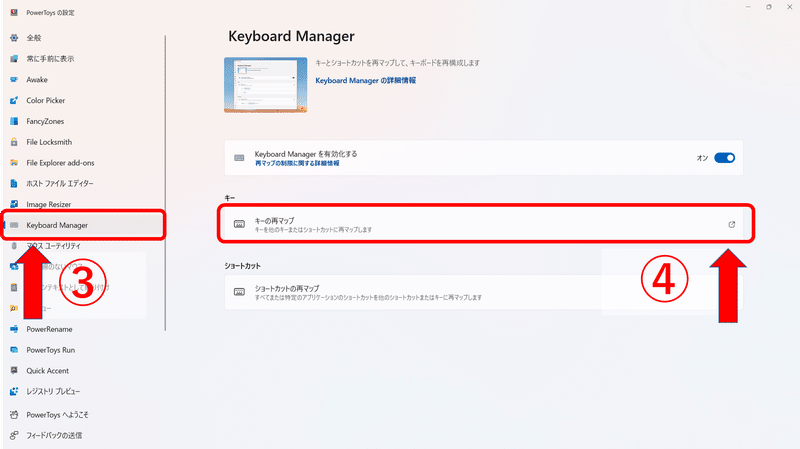Click the Color Picker eyedropper icon
The height and width of the screenshot is (449, 800).
pos(14,101)
